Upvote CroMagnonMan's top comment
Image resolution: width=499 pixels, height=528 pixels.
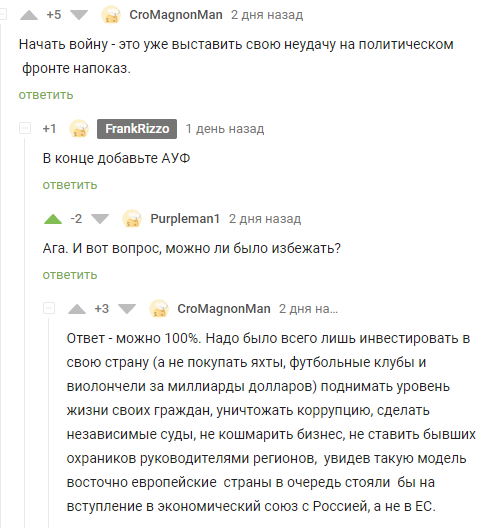[29, 15]
